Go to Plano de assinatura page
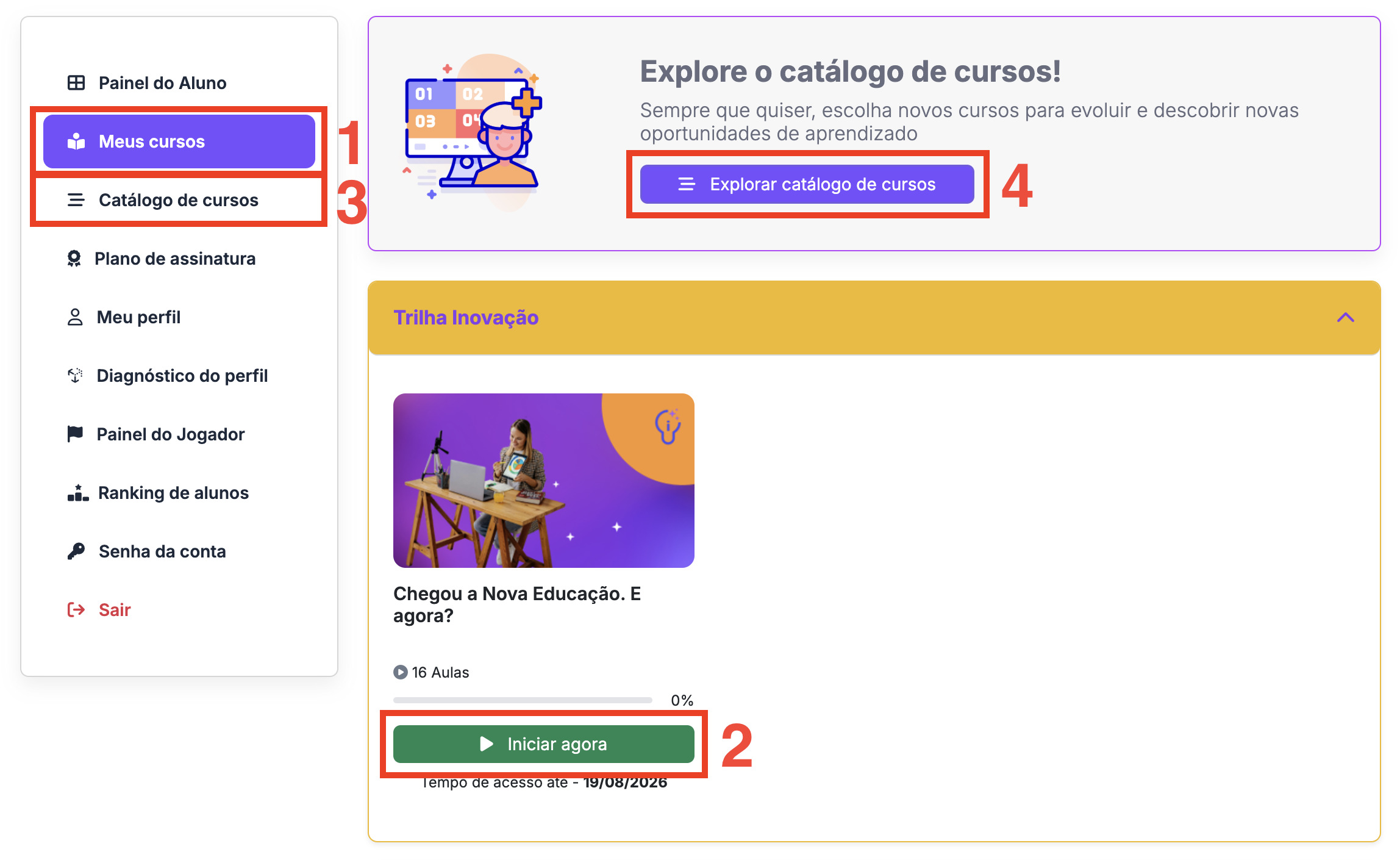The image size is (1400, 860). tap(174, 259)
